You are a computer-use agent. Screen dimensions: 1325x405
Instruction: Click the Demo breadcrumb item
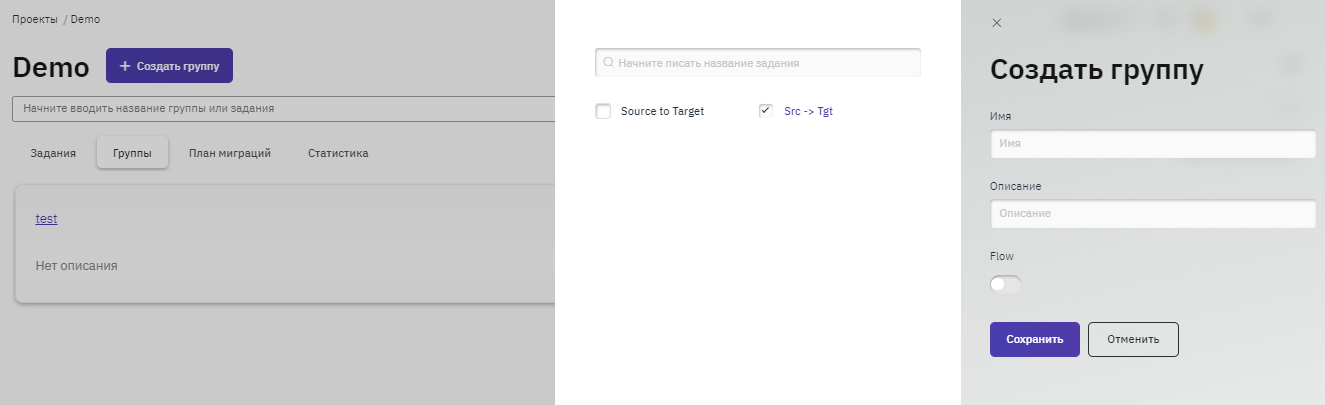[x=85, y=19]
